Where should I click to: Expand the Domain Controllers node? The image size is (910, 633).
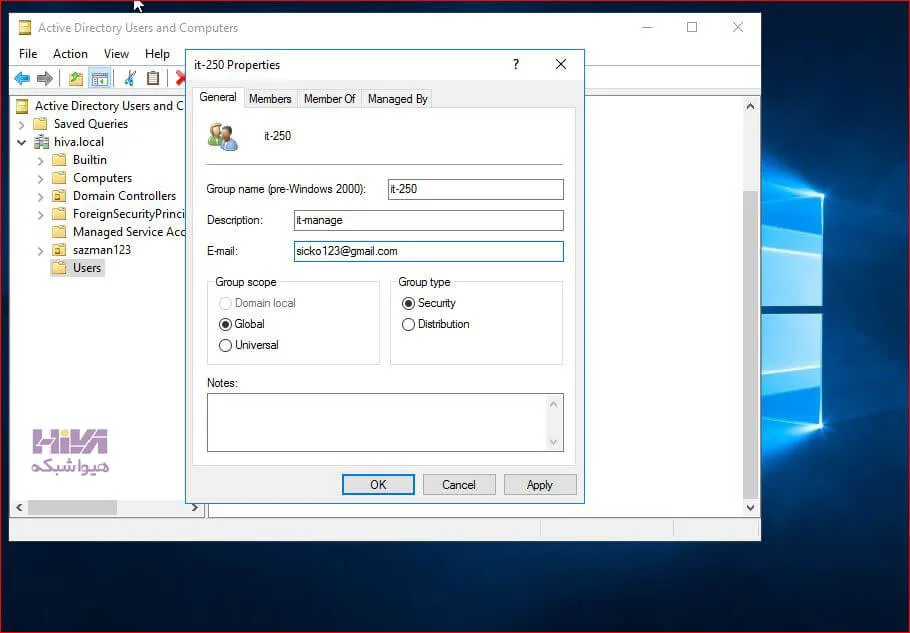[x=40, y=196]
